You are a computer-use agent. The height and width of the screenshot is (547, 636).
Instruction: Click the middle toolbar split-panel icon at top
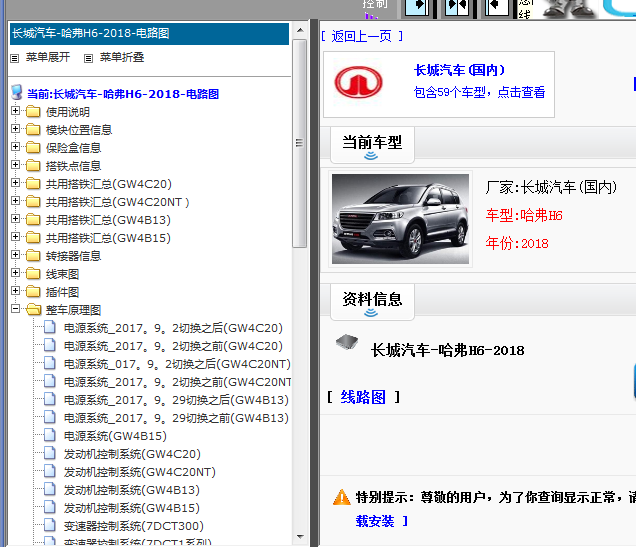pos(457,8)
